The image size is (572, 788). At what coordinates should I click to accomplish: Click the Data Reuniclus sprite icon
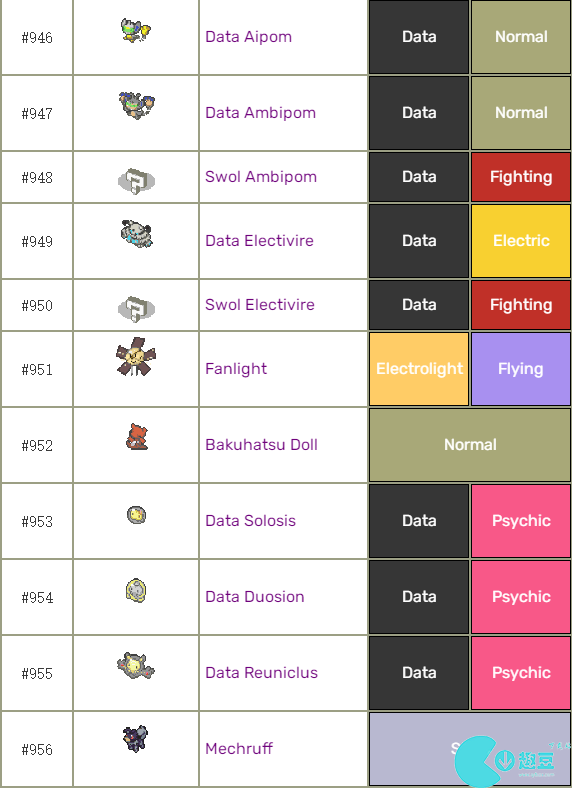tap(136, 665)
